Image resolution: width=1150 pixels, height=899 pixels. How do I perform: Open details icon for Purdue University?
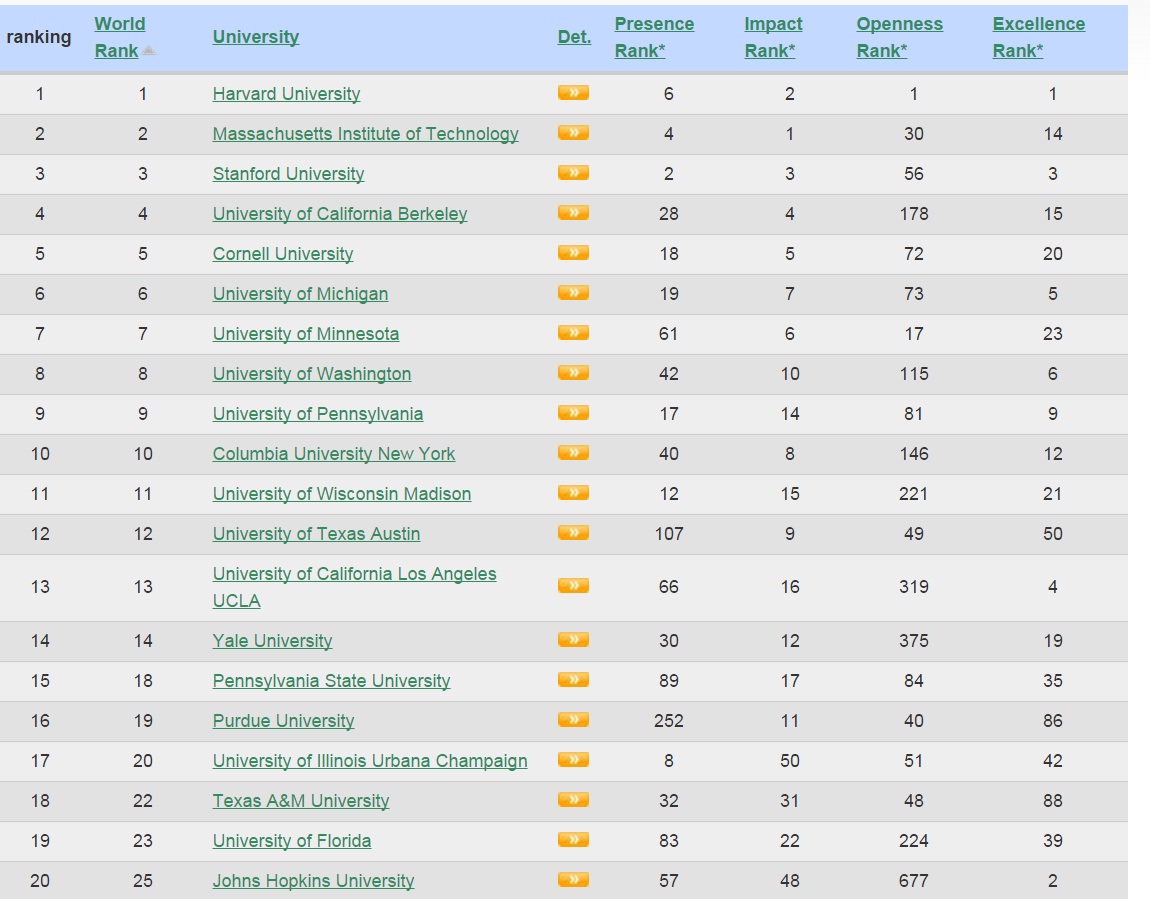point(573,720)
